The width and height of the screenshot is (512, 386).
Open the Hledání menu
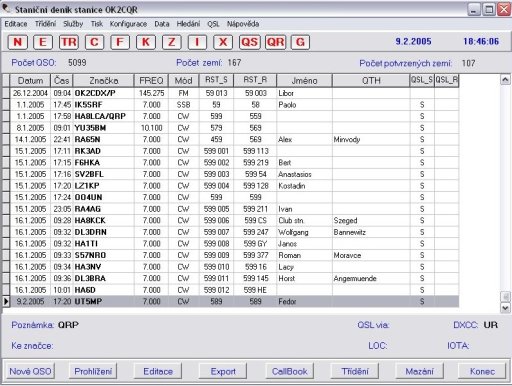(x=188, y=24)
